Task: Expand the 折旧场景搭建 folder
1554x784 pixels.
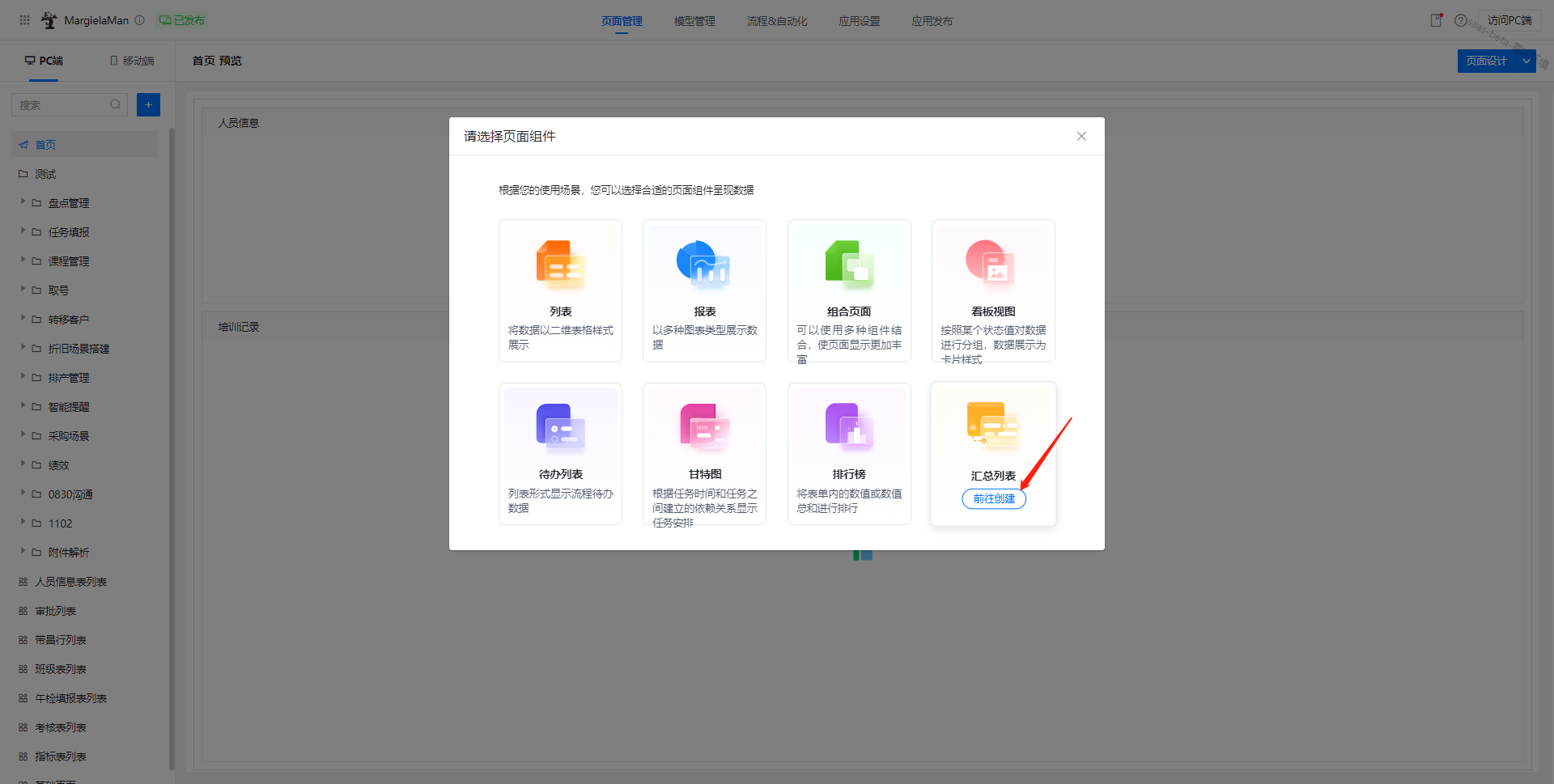Action: [23, 348]
